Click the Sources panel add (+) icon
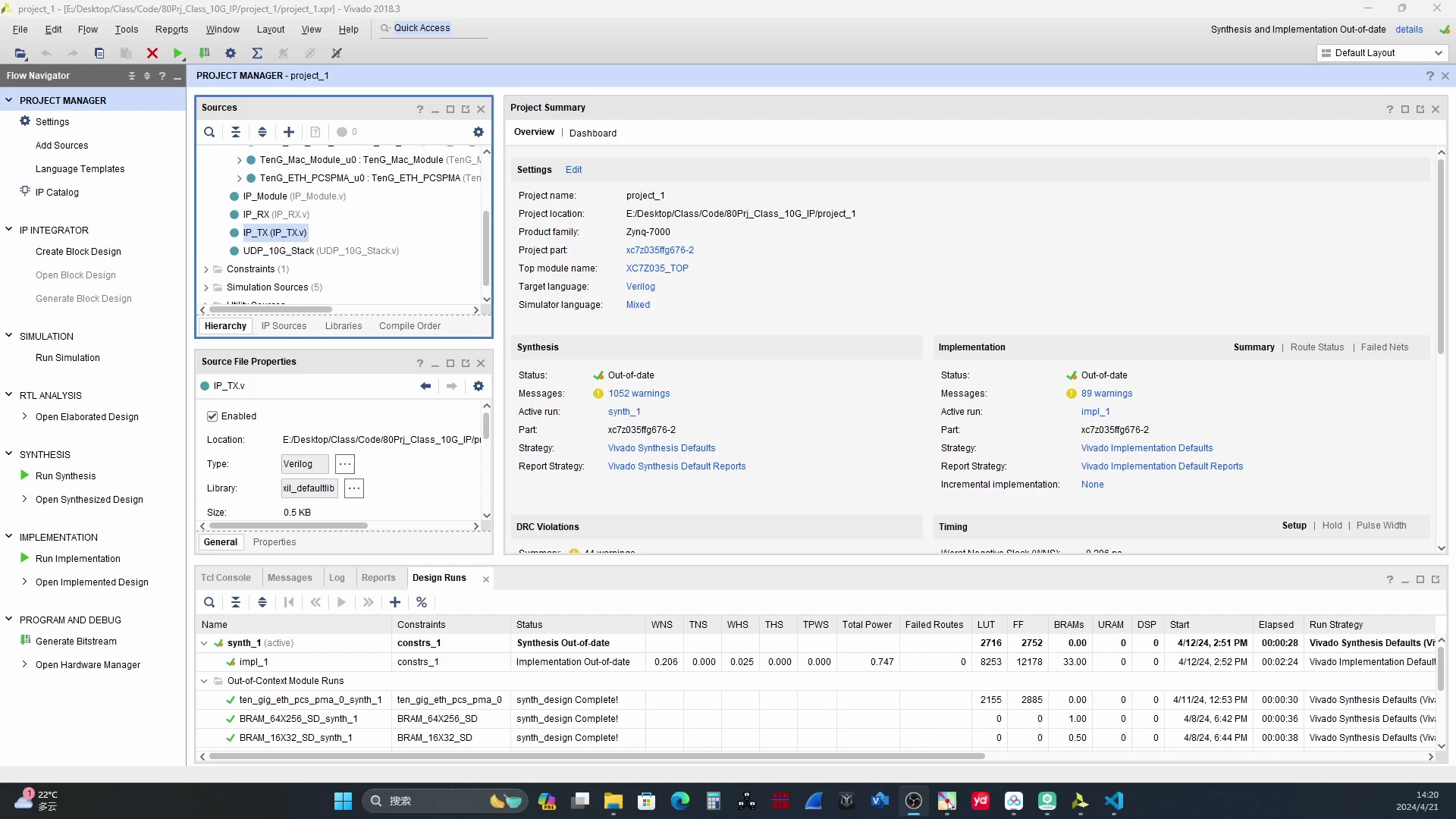This screenshot has width=1456, height=819. (x=289, y=132)
